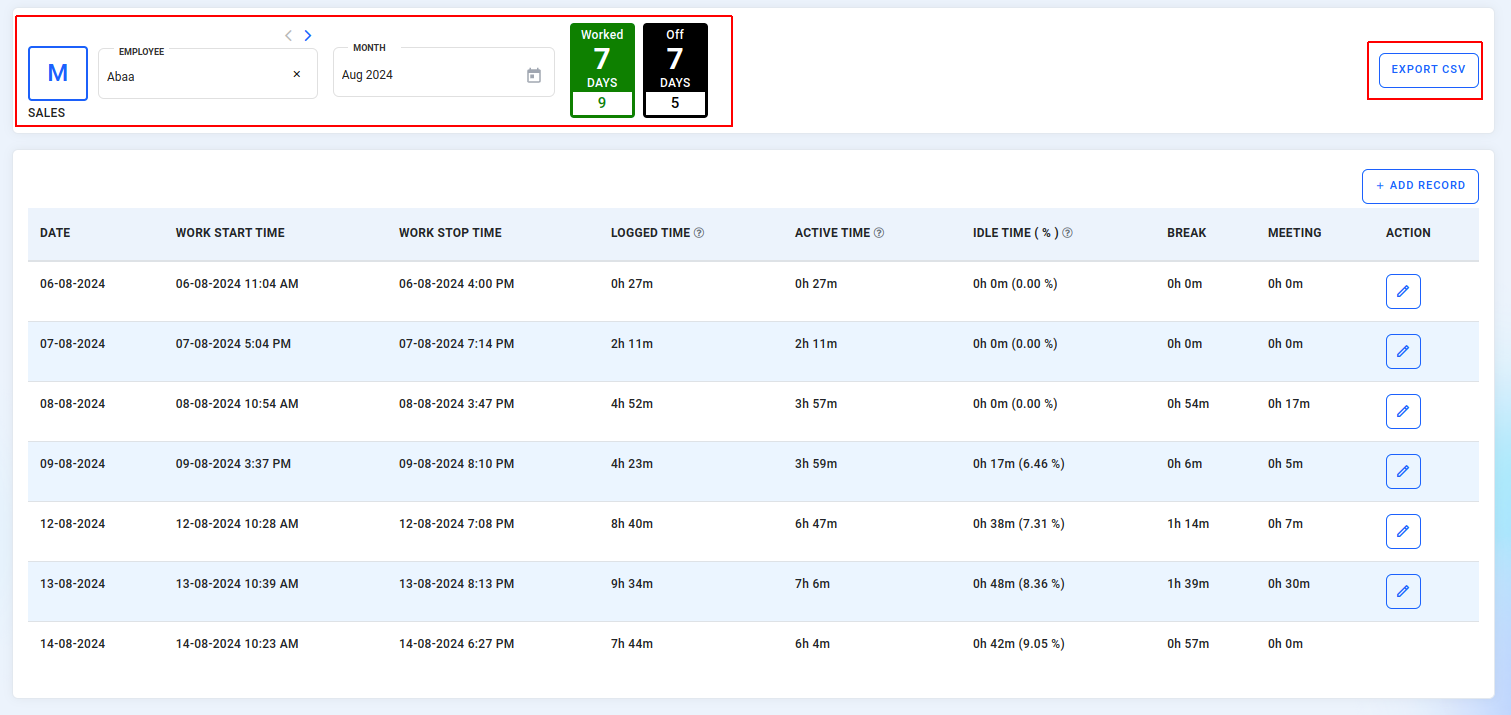Open the Month field Aug 2024
Viewport: 1511px width, 715px height.
pyautogui.click(x=444, y=74)
